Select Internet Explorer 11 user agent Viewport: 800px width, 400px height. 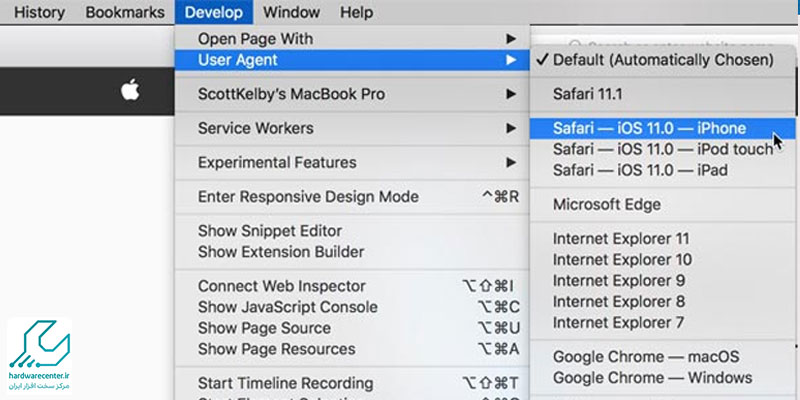(x=662, y=239)
